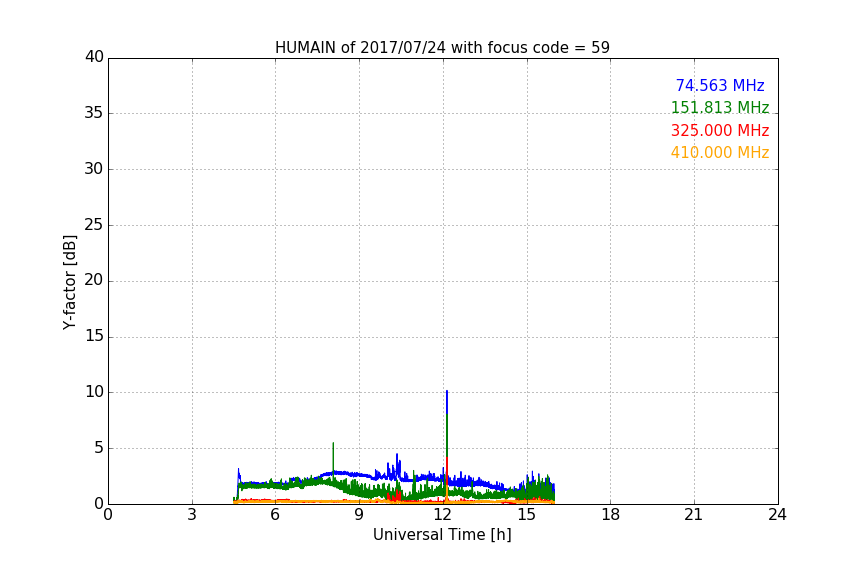Click the "Y-factor [dB]" axis label
This screenshot has height=576, width=864.
[69, 282]
